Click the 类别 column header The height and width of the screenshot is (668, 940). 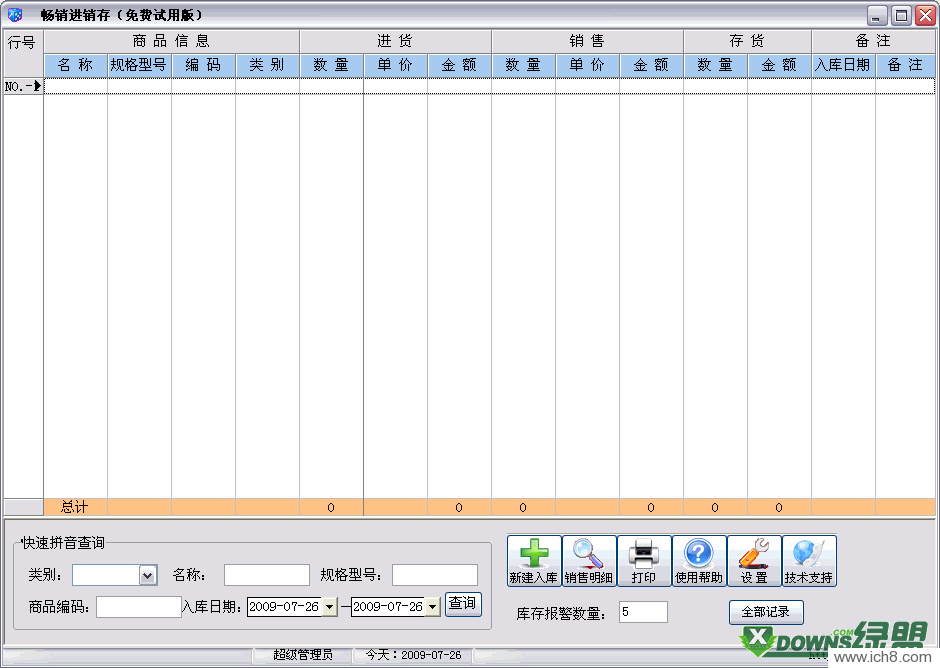coord(267,65)
